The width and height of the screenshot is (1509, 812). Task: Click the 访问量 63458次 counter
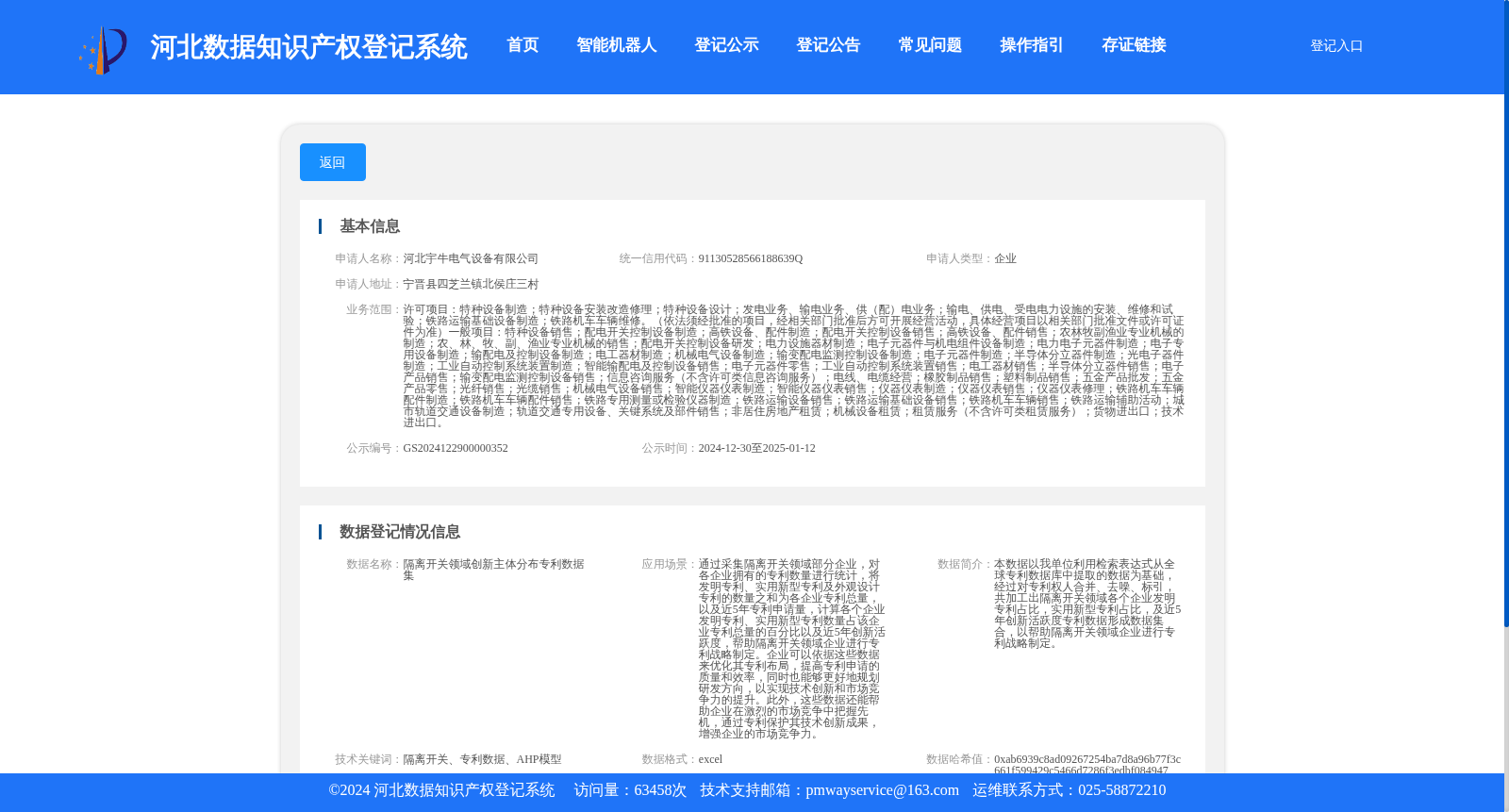point(630,790)
